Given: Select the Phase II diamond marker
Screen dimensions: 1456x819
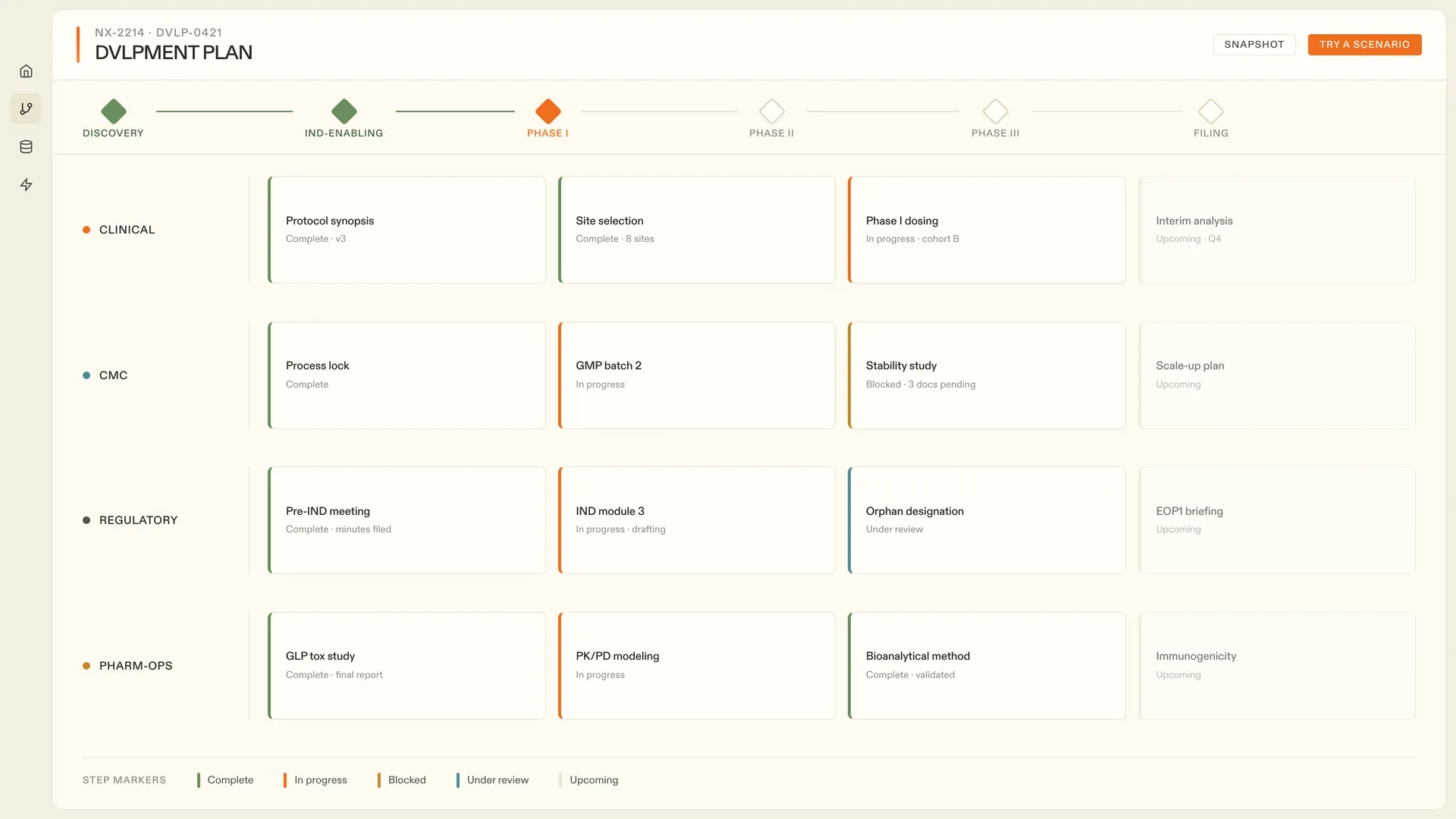Looking at the screenshot, I should [x=772, y=111].
